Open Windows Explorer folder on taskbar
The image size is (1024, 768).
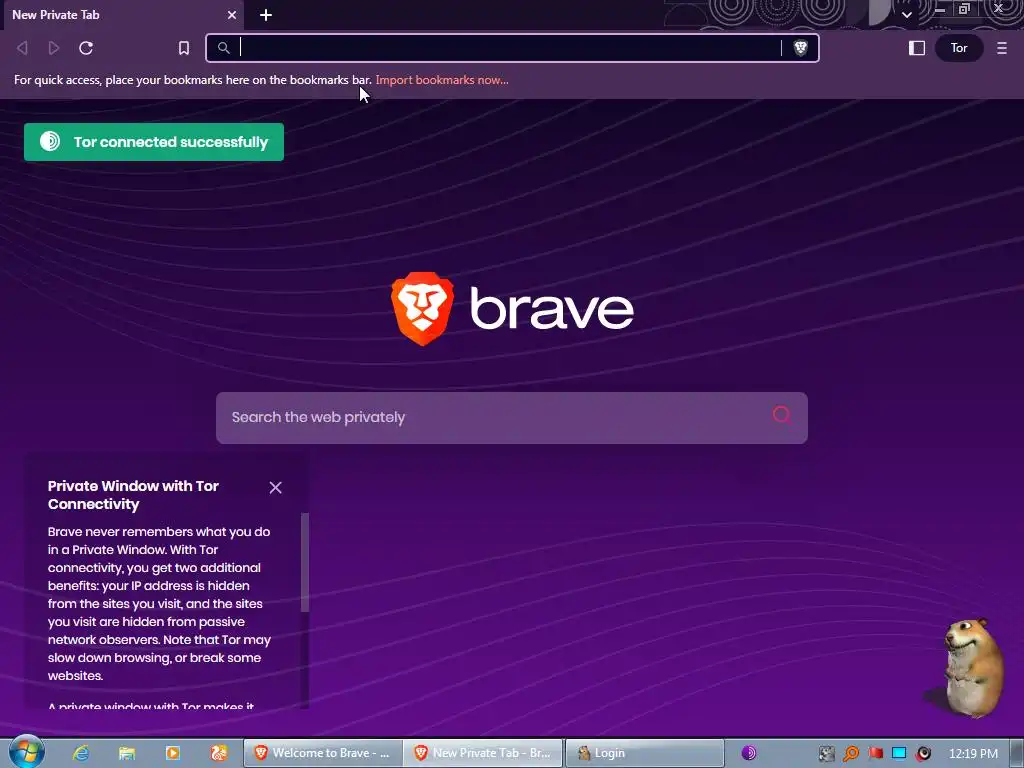[127, 753]
